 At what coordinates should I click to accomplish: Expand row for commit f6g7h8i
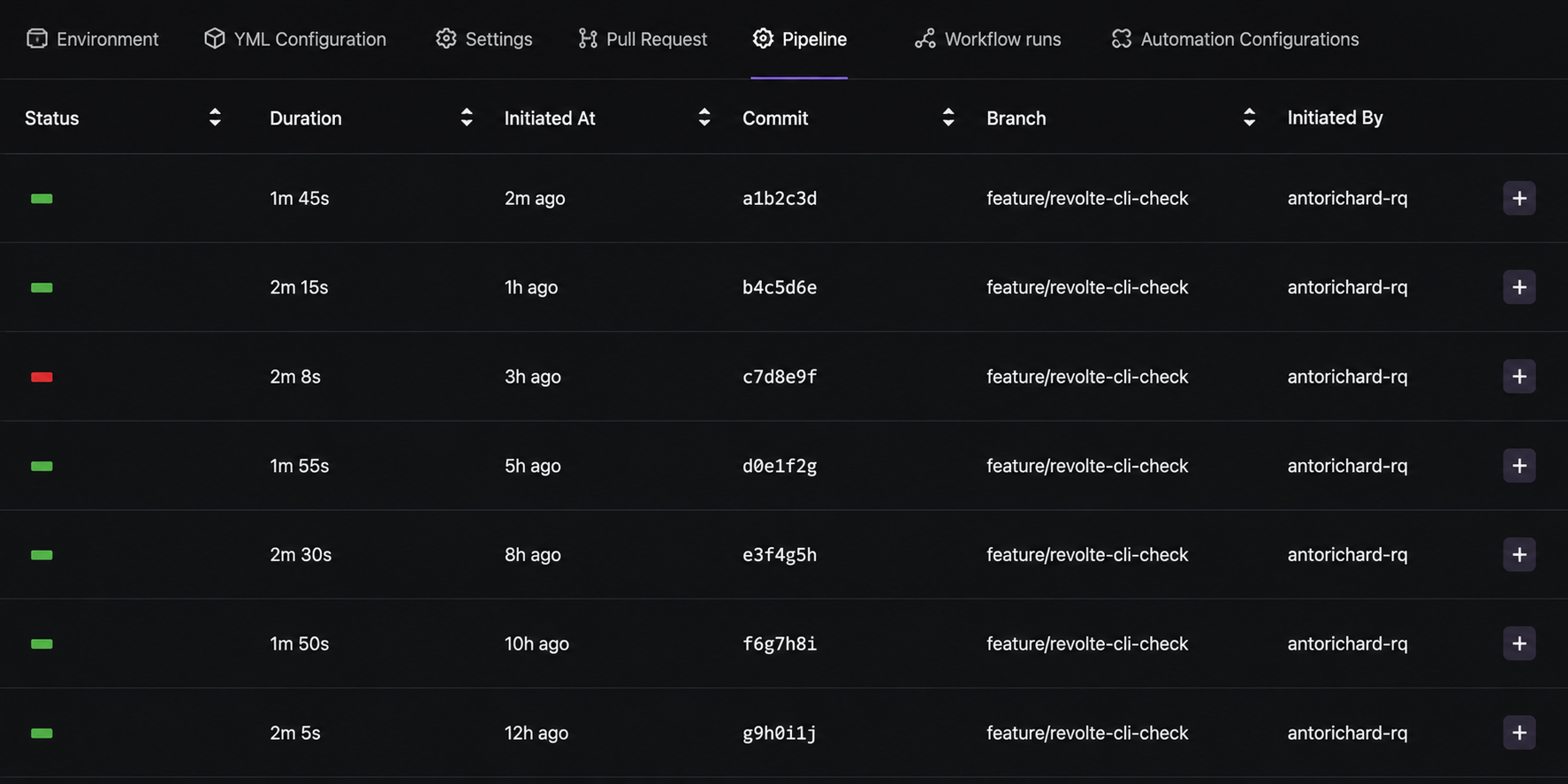tap(1519, 643)
